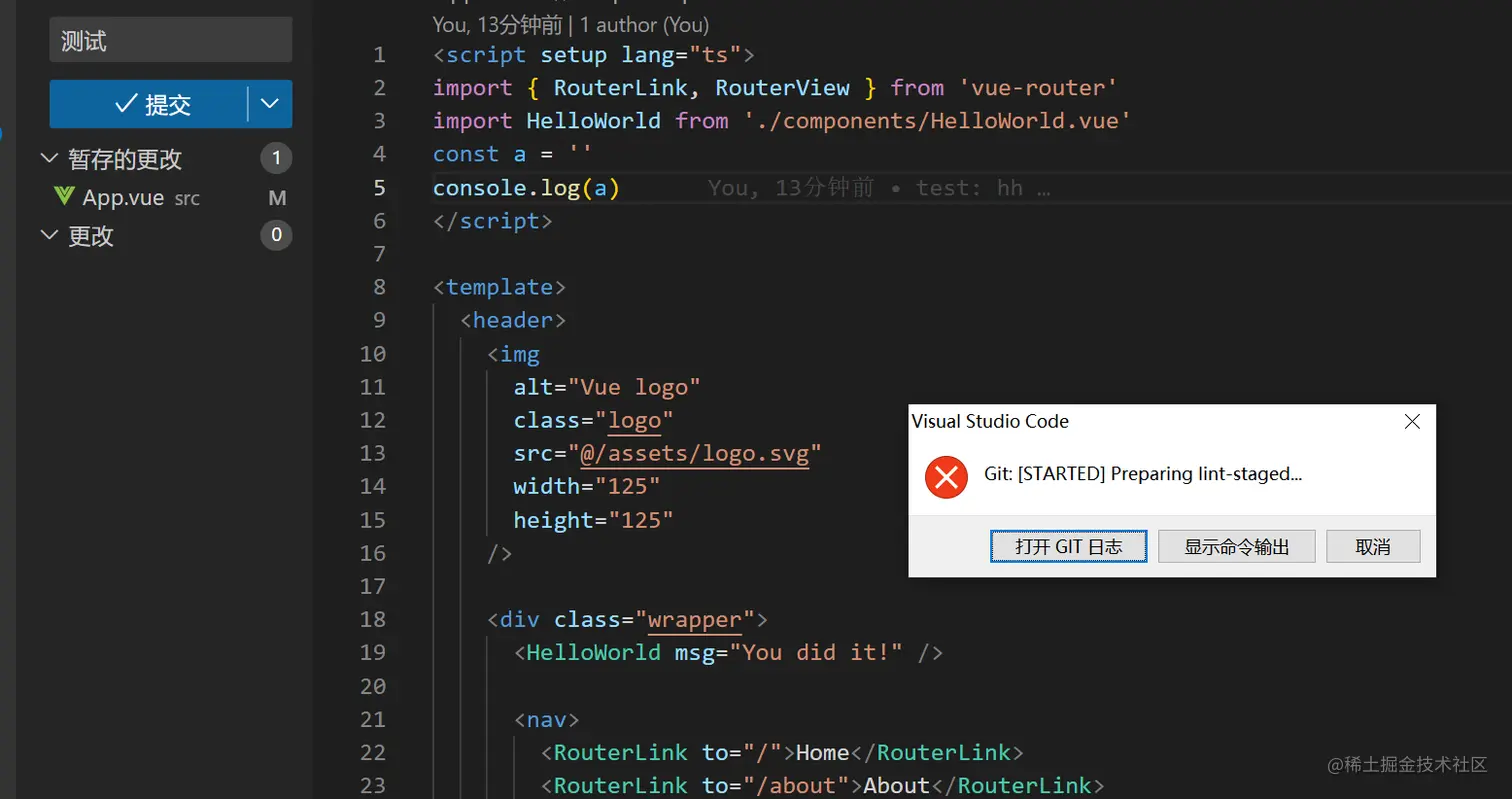
Task: Collapse the 暂存的更改 section
Action: click(49, 159)
